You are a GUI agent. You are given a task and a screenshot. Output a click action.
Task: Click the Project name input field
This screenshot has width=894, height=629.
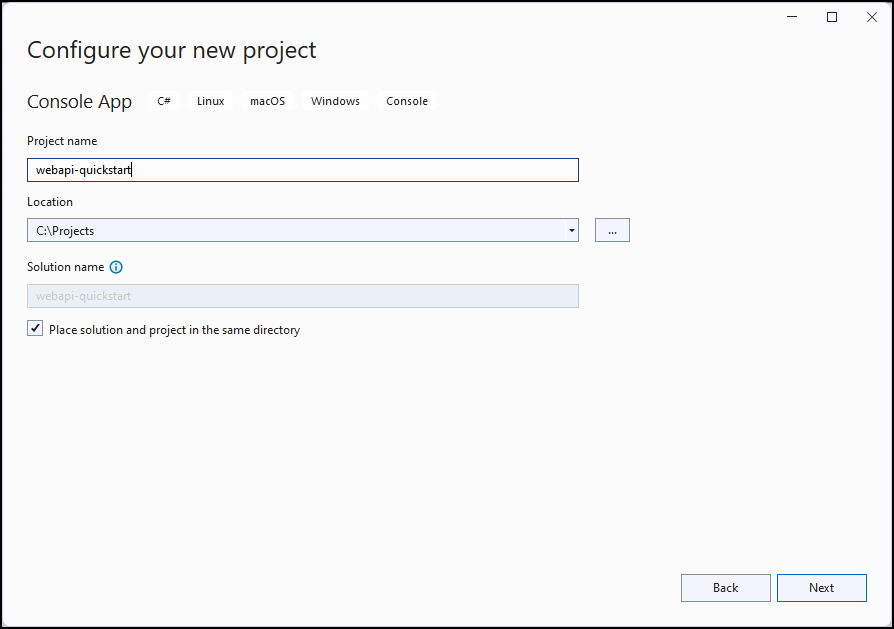pos(300,169)
